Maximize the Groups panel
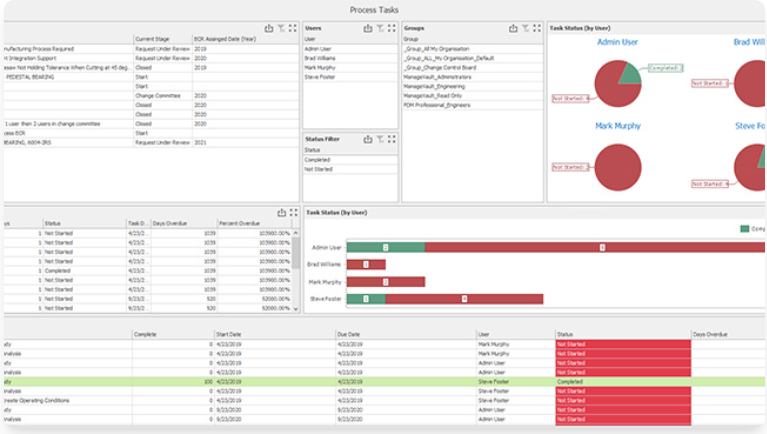 (537, 28)
